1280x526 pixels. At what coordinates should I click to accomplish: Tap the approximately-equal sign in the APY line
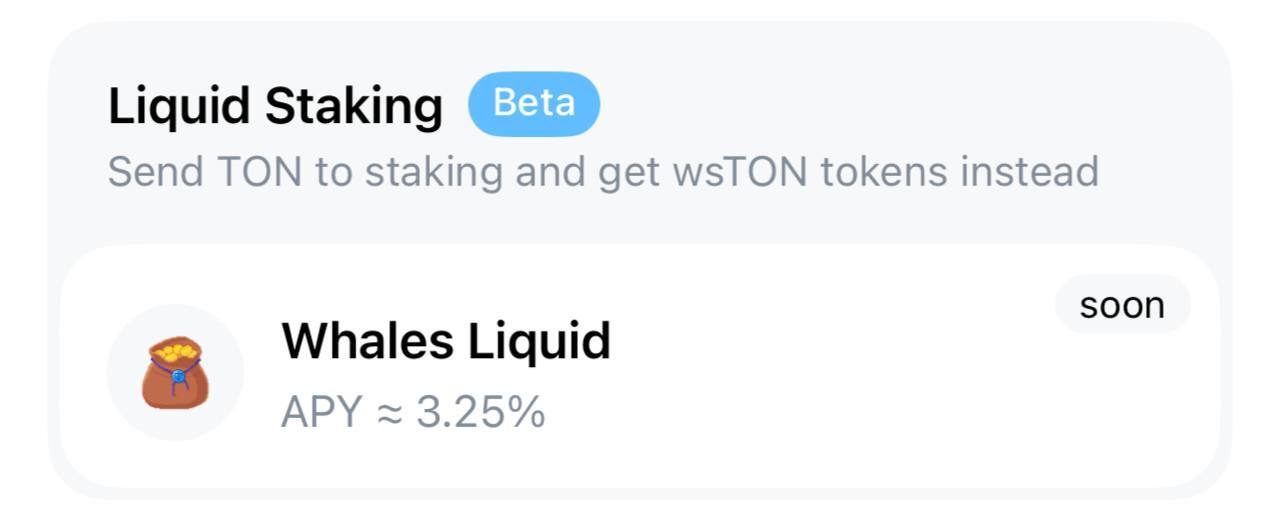(x=389, y=414)
